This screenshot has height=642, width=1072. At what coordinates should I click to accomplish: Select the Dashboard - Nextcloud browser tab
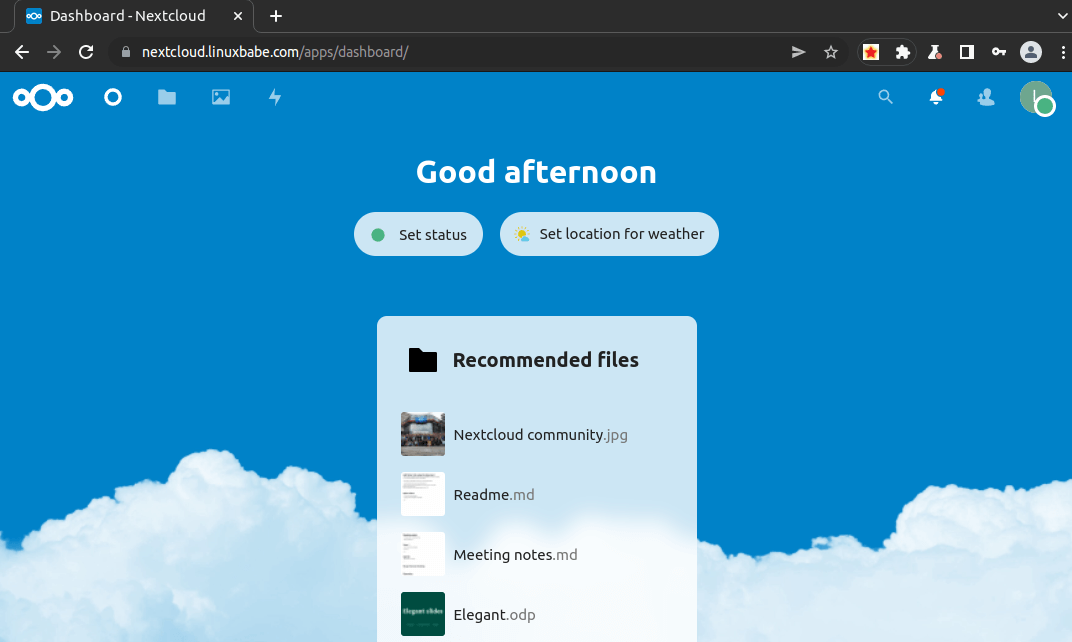pos(128,16)
